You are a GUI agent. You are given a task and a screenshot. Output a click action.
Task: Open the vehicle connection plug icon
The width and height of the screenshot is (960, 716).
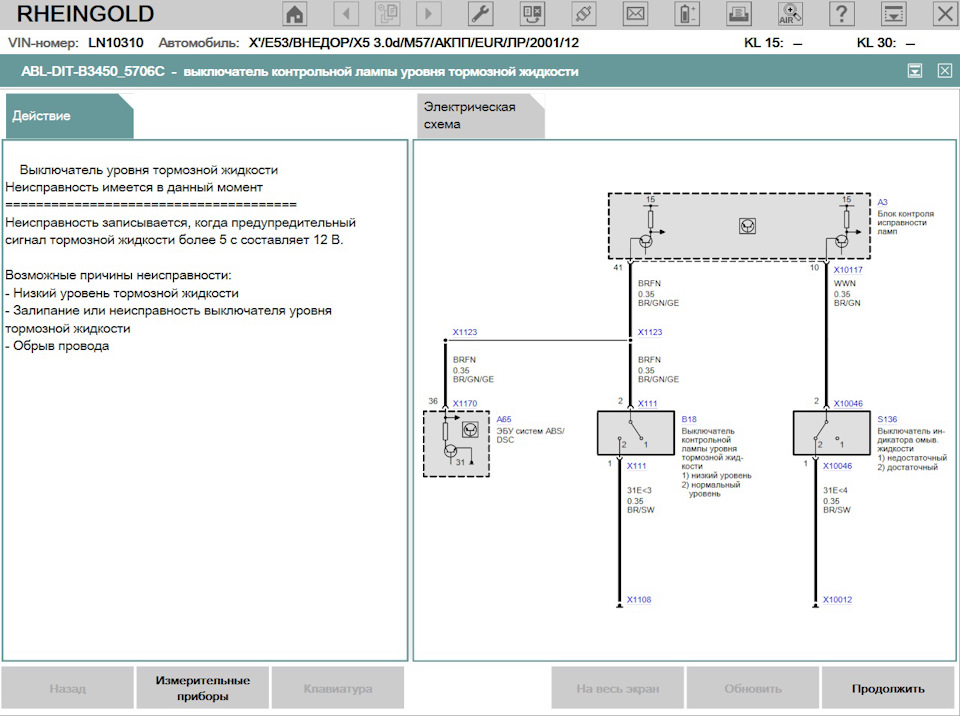[x=583, y=13]
